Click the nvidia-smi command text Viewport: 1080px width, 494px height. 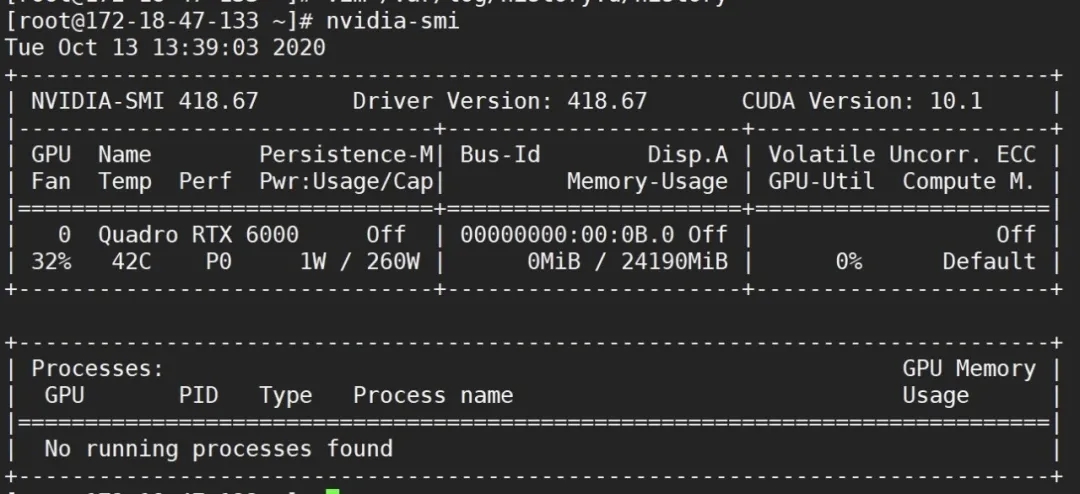393,21
